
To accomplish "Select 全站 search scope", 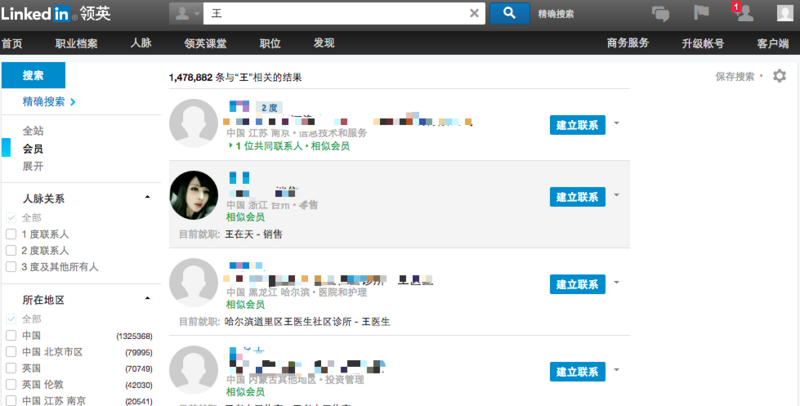I will [x=33, y=131].
